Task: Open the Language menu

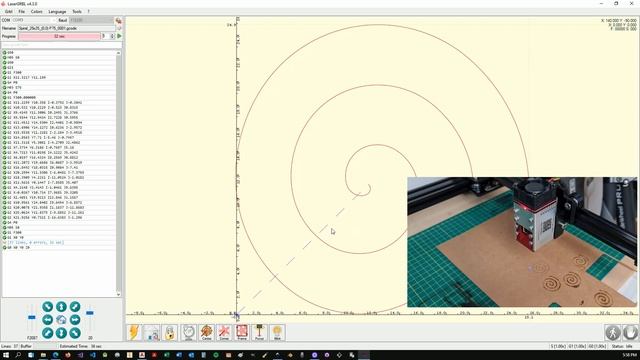Action: (x=57, y=11)
